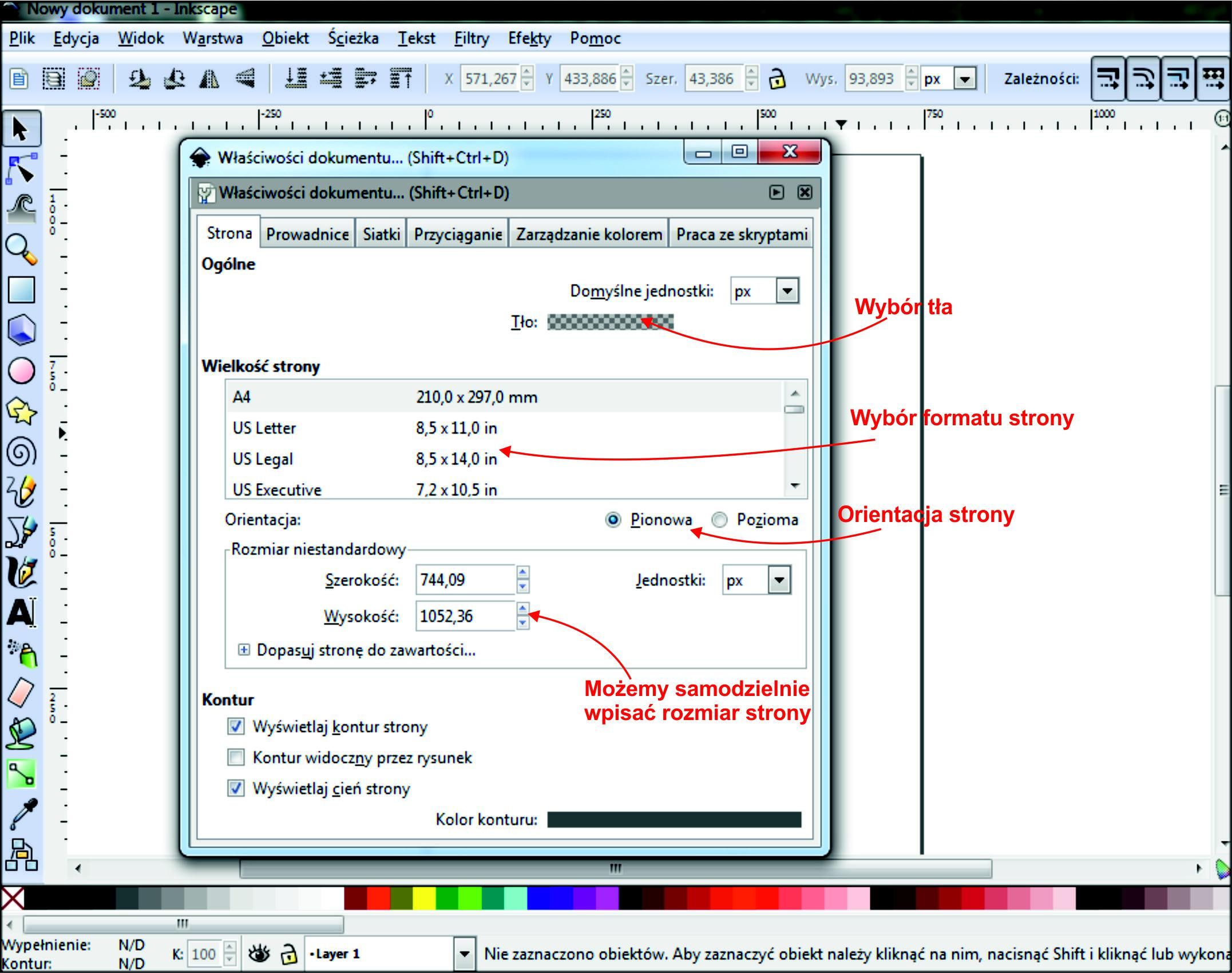Choose the Spiral drawing tool
The width and height of the screenshot is (1232, 973).
[21, 452]
